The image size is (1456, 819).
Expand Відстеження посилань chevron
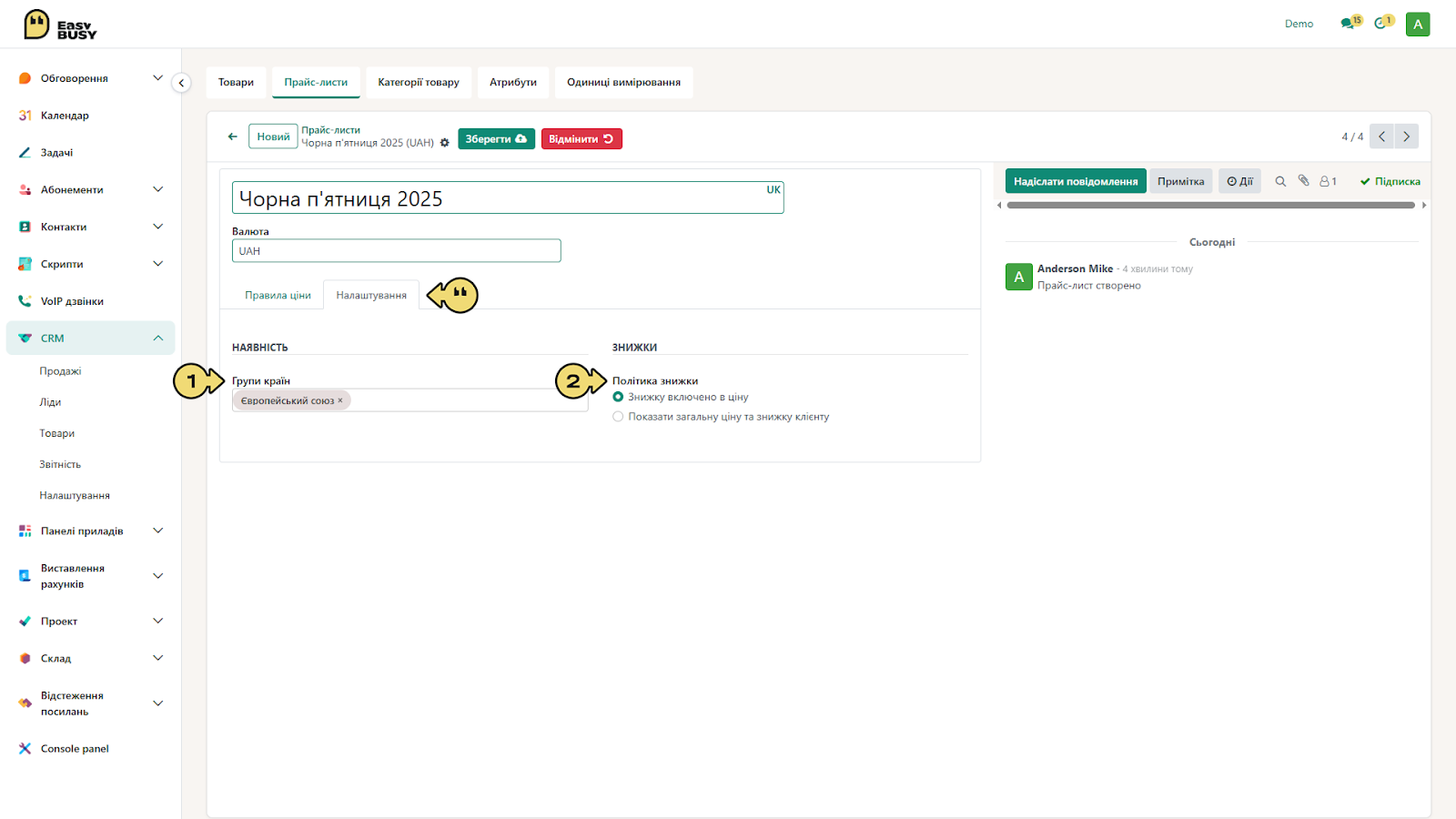point(157,703)
